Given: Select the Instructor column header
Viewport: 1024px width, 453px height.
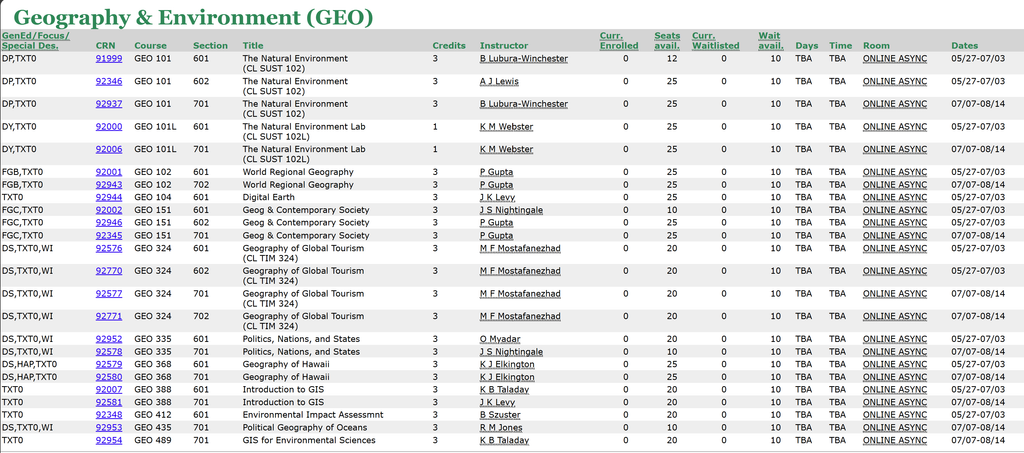Looking at the screenshot, I should tap(504, 46).
